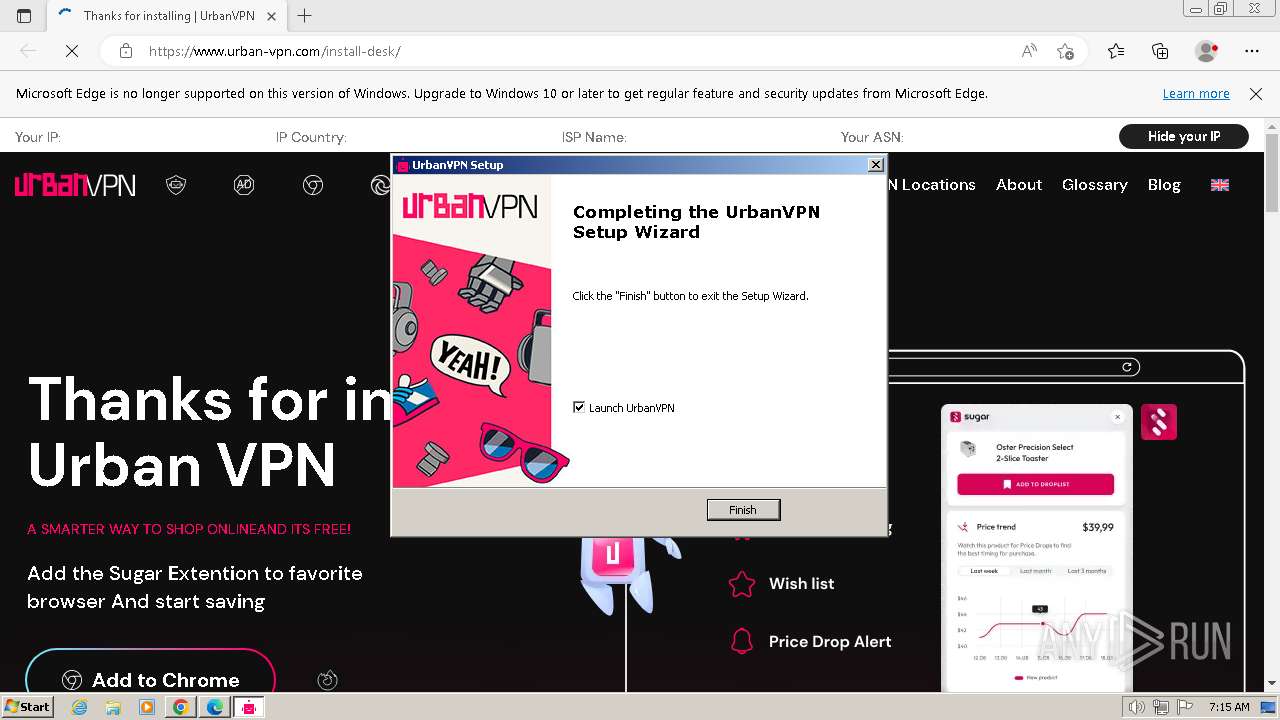
Task: Click the UrbanVPN logo on the webpage
Action: (x=75, y=185)
